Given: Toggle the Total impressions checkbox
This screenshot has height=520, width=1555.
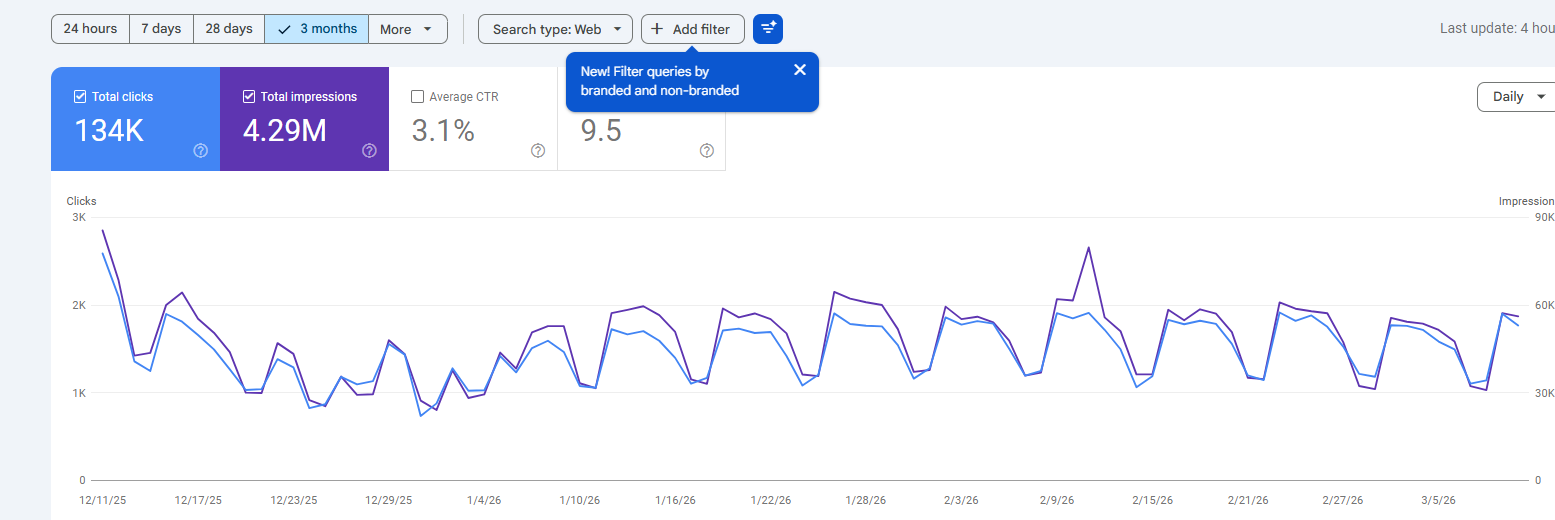Looking at the screenshot, I should pyautogui.click(x=249, y=97).
